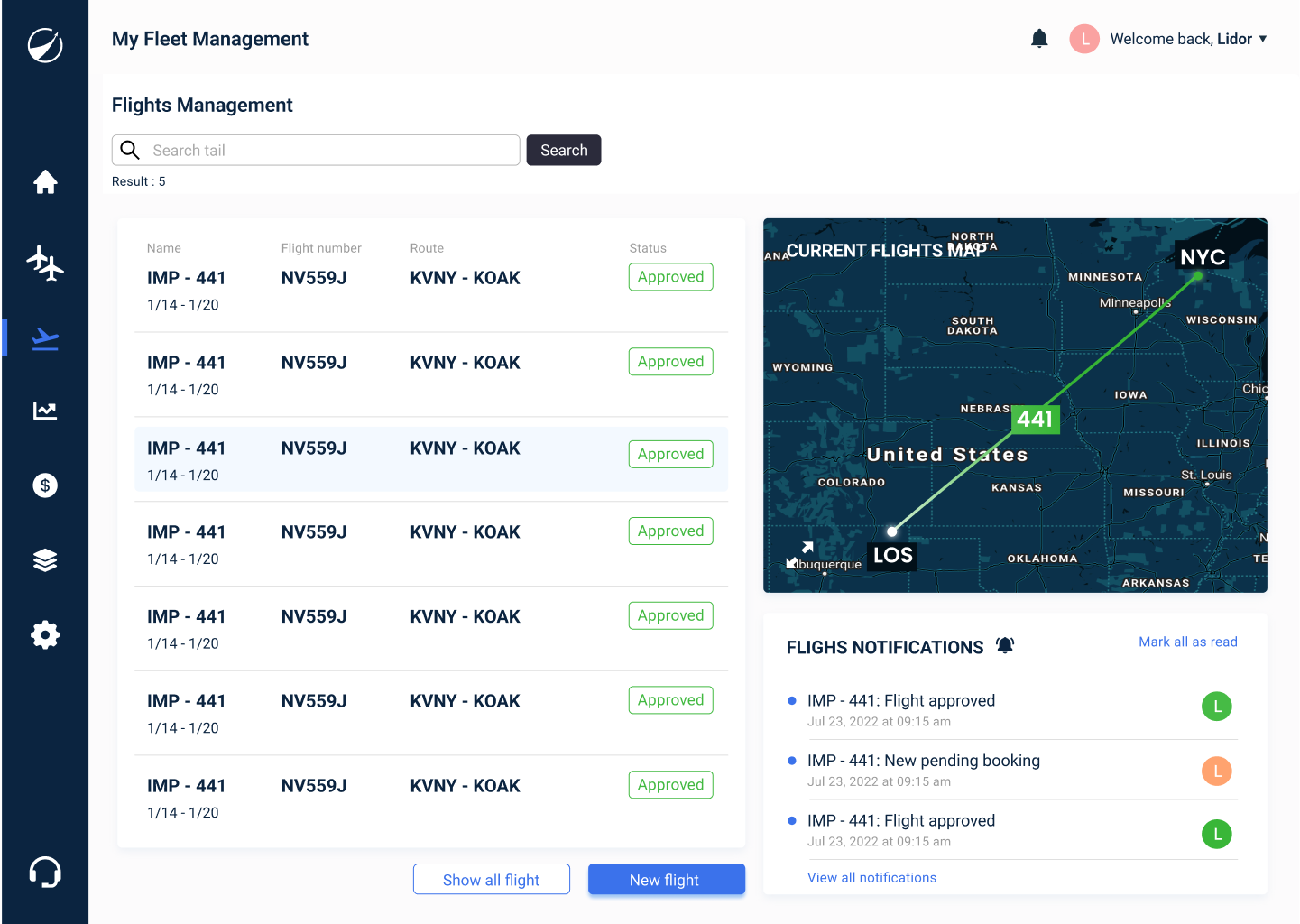Open the analytics chart icon in sidebar
The height and width of the screenshot is (924, 1300).
[45, 411]
